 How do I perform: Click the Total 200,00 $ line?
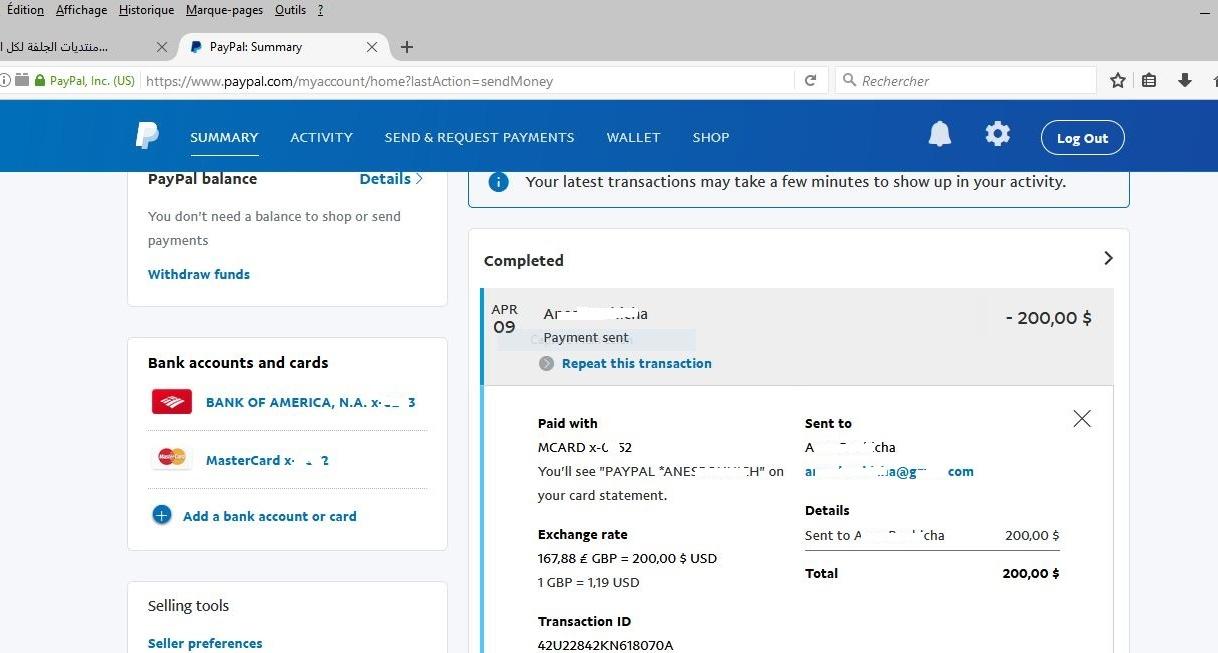[x=932, y=573]
